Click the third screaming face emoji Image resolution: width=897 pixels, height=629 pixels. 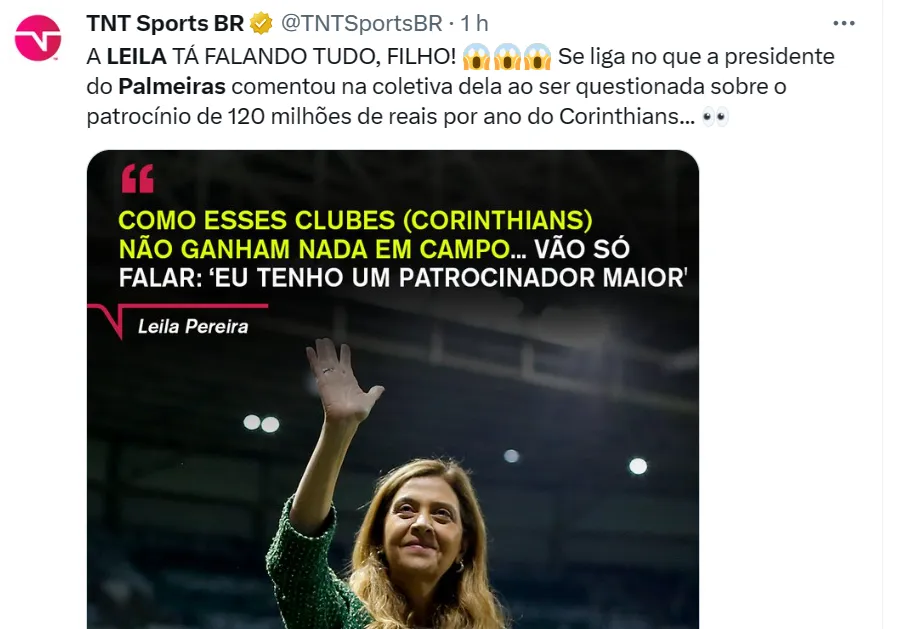pyautogui.click(x=537, y=57)
